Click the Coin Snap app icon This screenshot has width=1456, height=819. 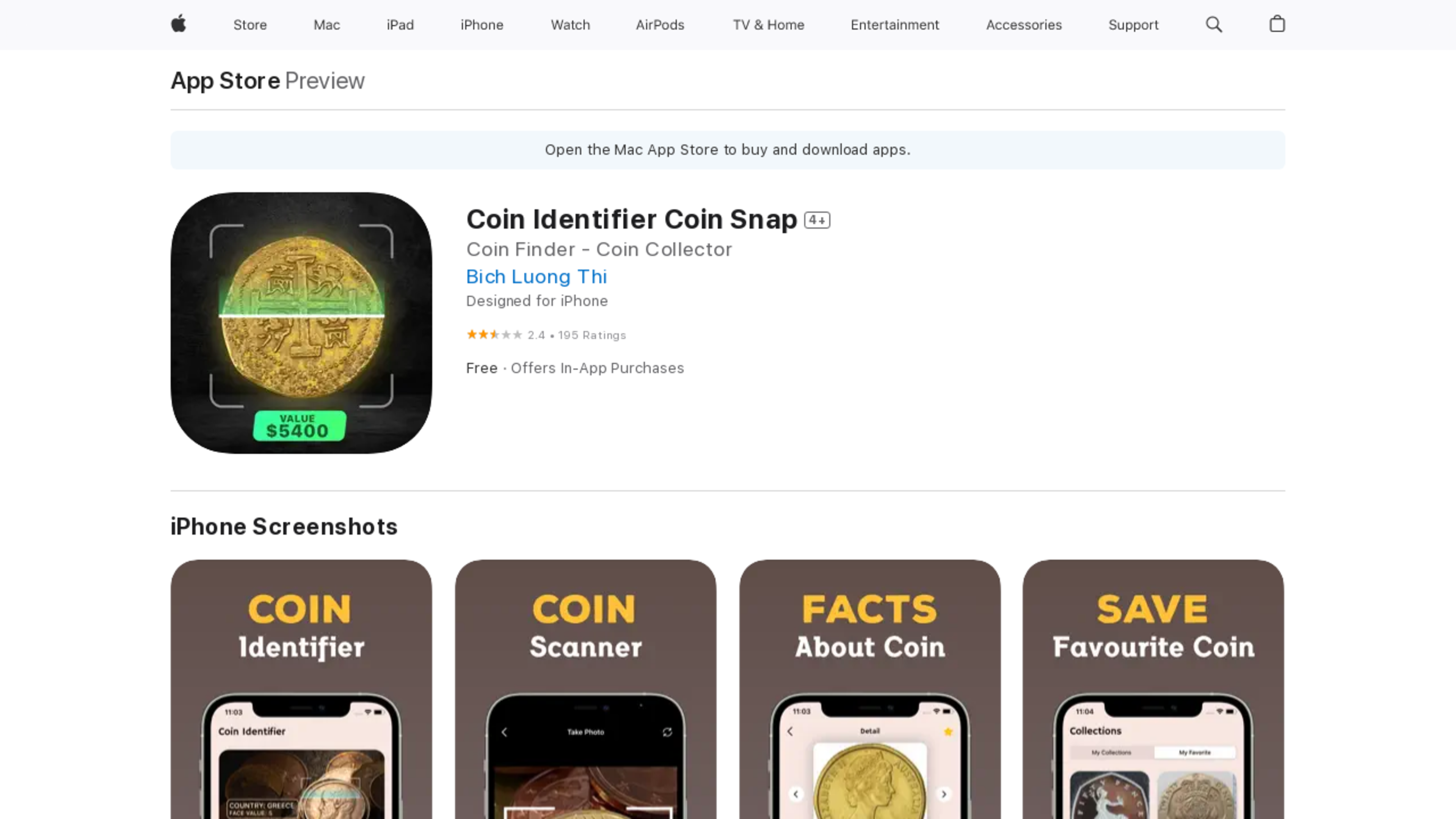point(301,323)
